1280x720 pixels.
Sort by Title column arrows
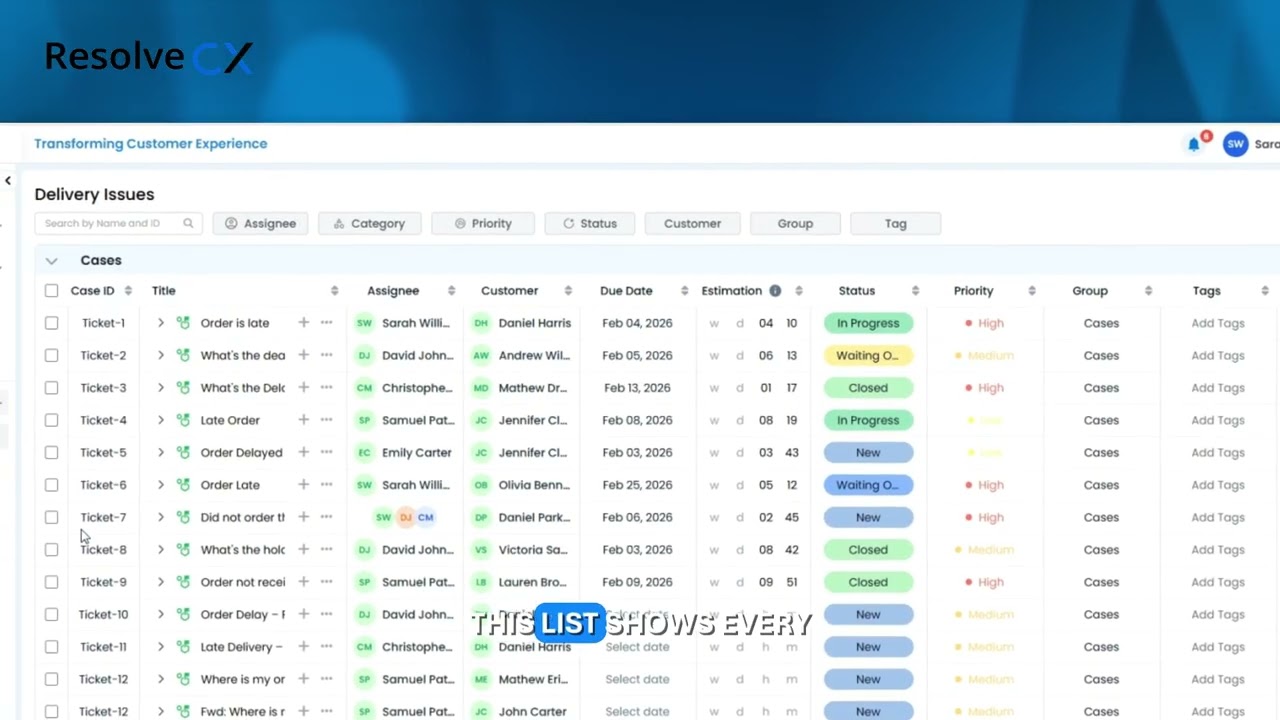(334, 291)
